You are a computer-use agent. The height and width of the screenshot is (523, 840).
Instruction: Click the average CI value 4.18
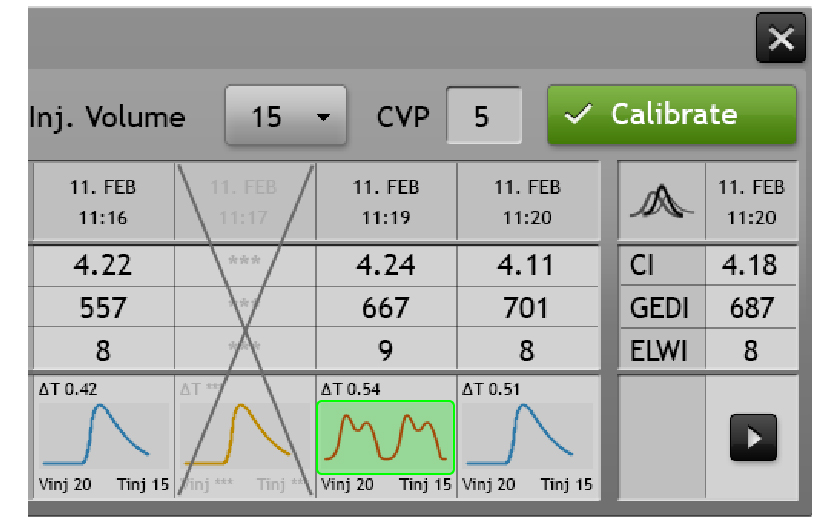751,266
